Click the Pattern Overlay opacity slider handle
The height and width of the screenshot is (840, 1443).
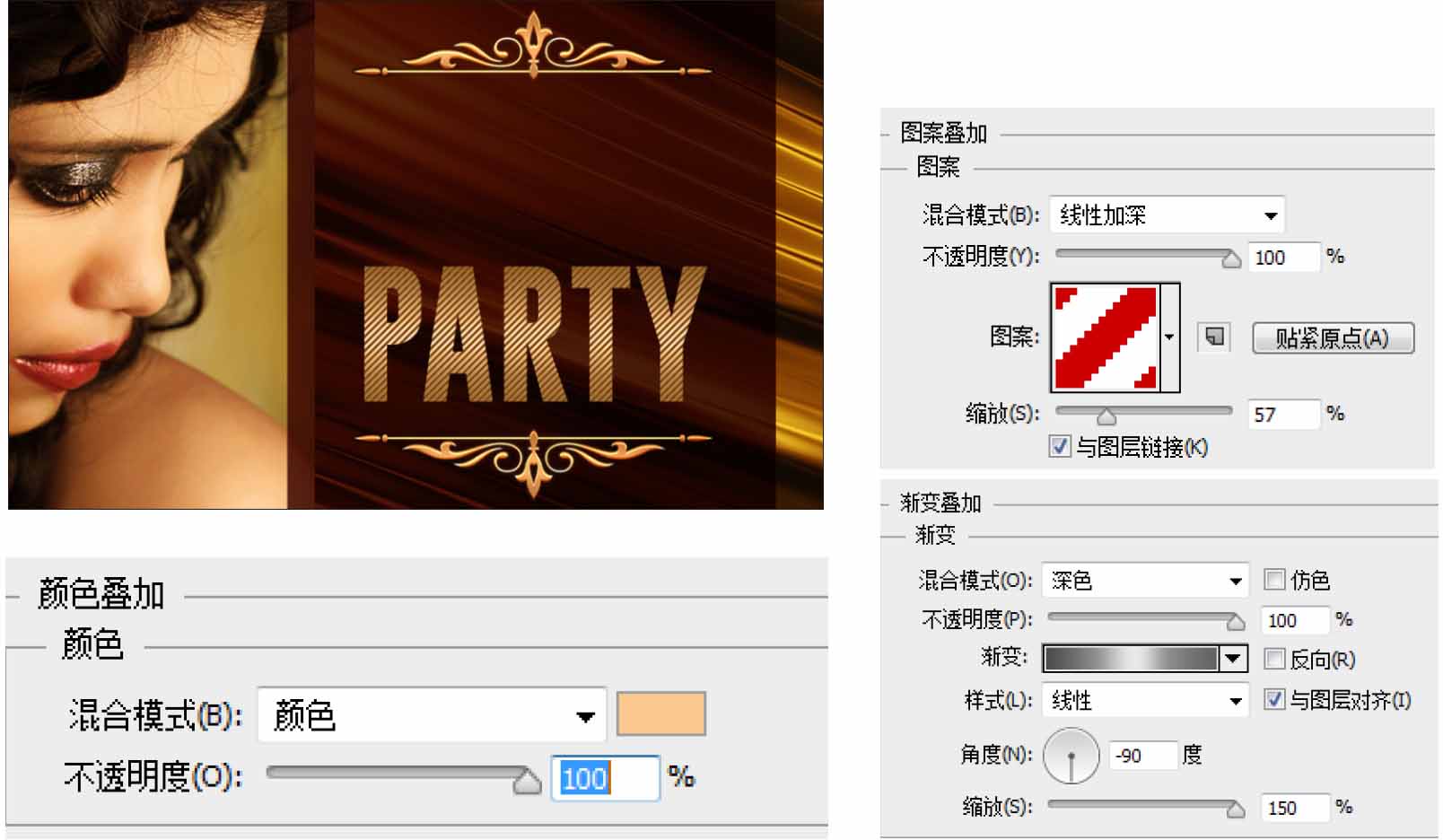(1231, 259)
